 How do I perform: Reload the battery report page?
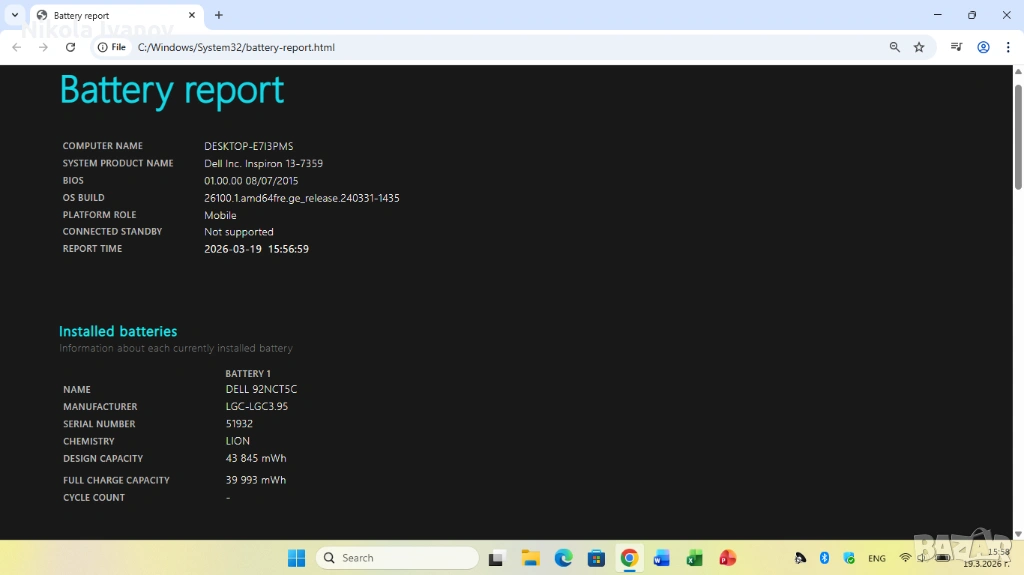click(70, 47)
